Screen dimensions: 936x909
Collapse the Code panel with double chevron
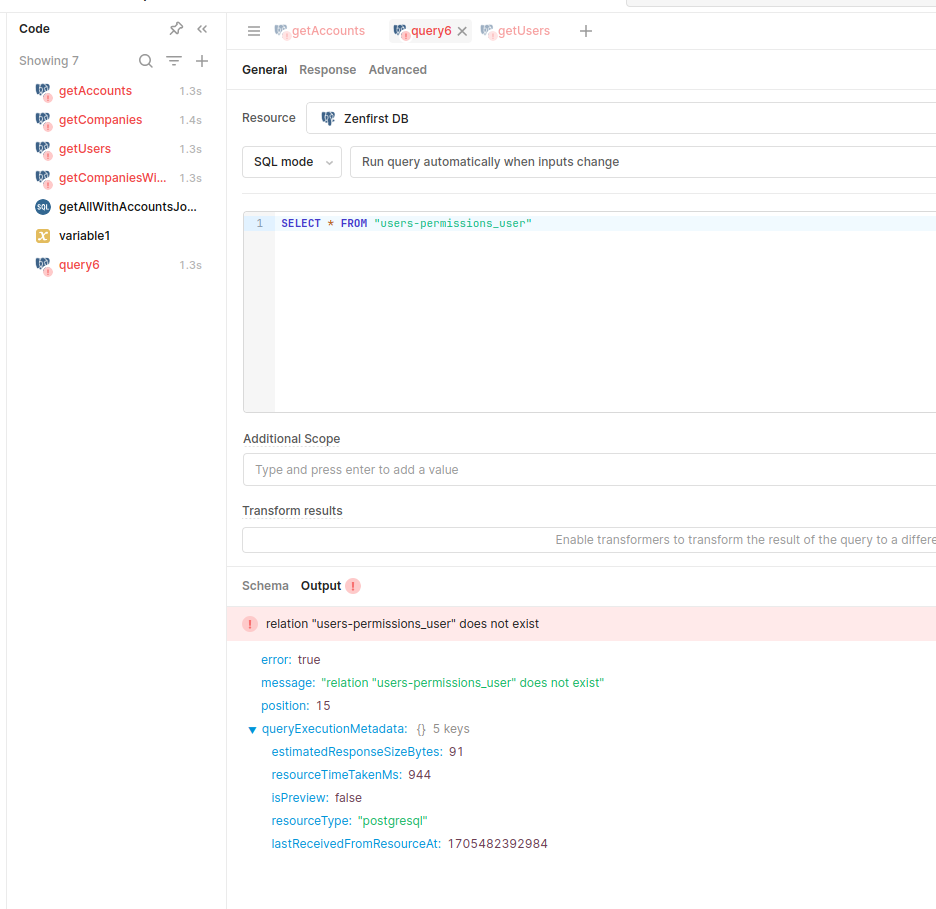click(x=202, y=29)
